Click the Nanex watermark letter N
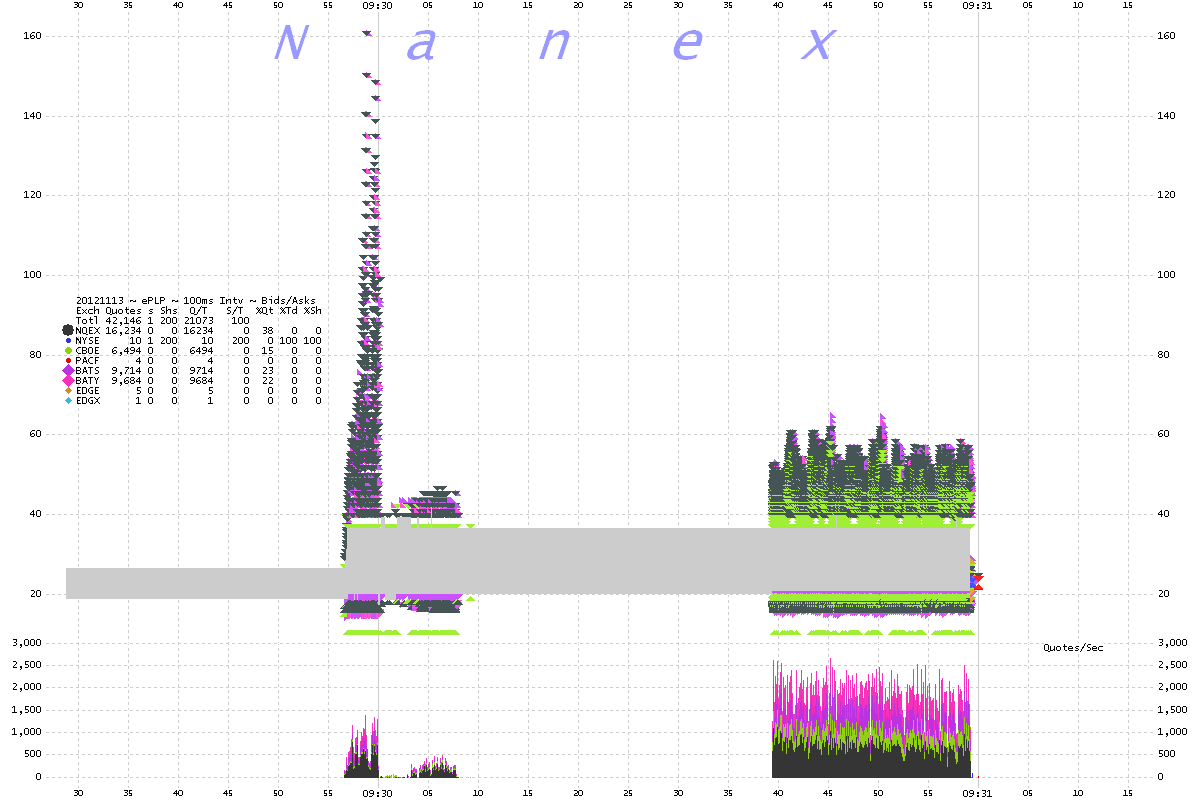The image size is (1200, 800). 290,43
